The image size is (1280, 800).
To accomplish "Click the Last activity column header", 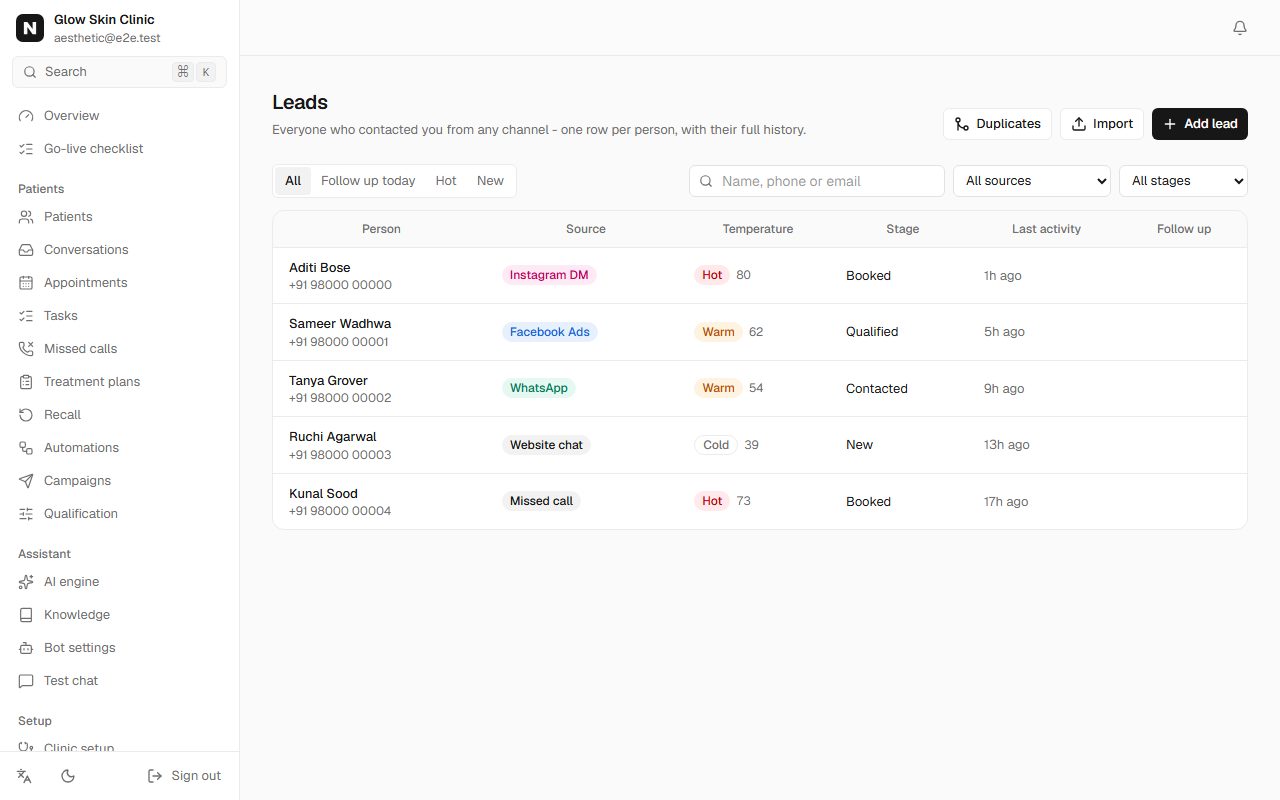I will click(1046, 229).
